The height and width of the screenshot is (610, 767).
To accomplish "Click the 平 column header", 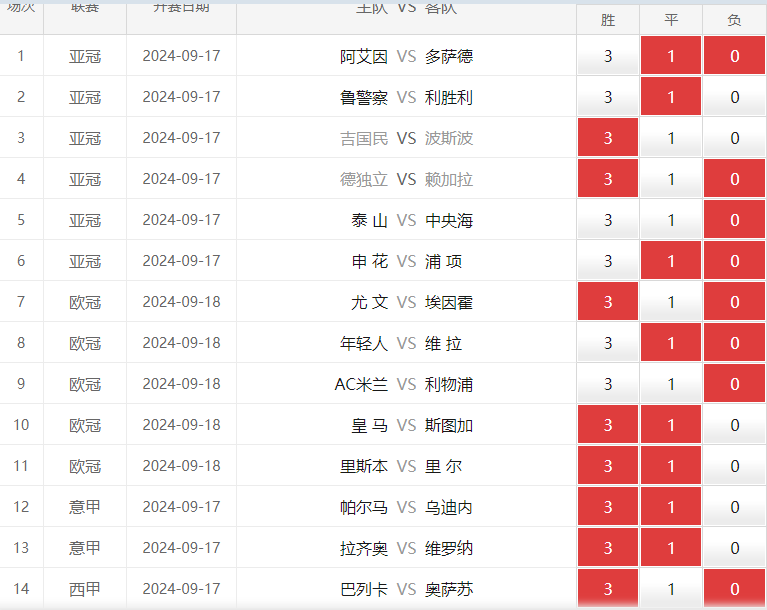I will (x=671, y=20).
